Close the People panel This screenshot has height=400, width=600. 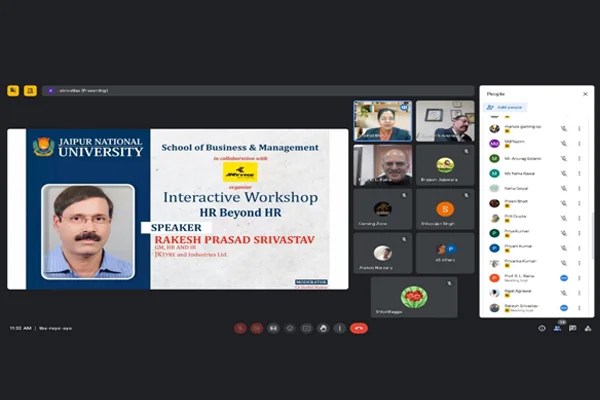click(585, 94)
